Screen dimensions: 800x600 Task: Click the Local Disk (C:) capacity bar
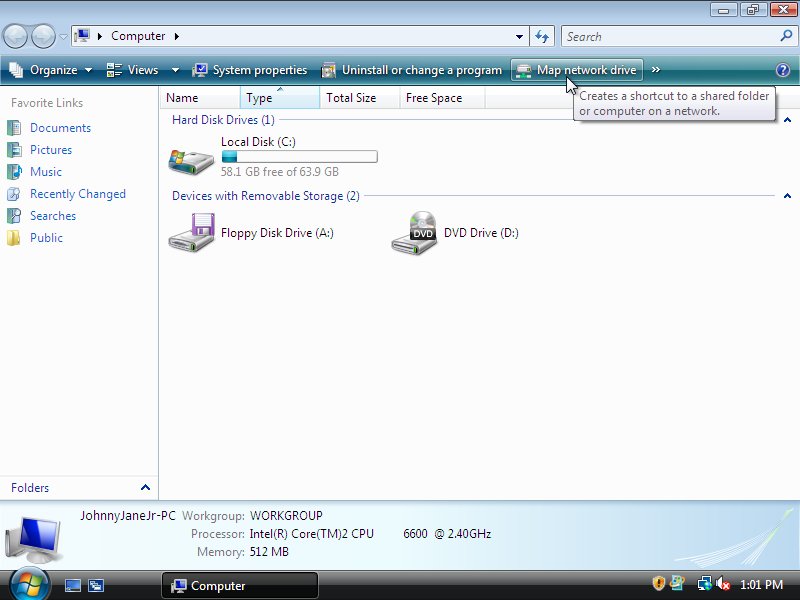point(299,157)
